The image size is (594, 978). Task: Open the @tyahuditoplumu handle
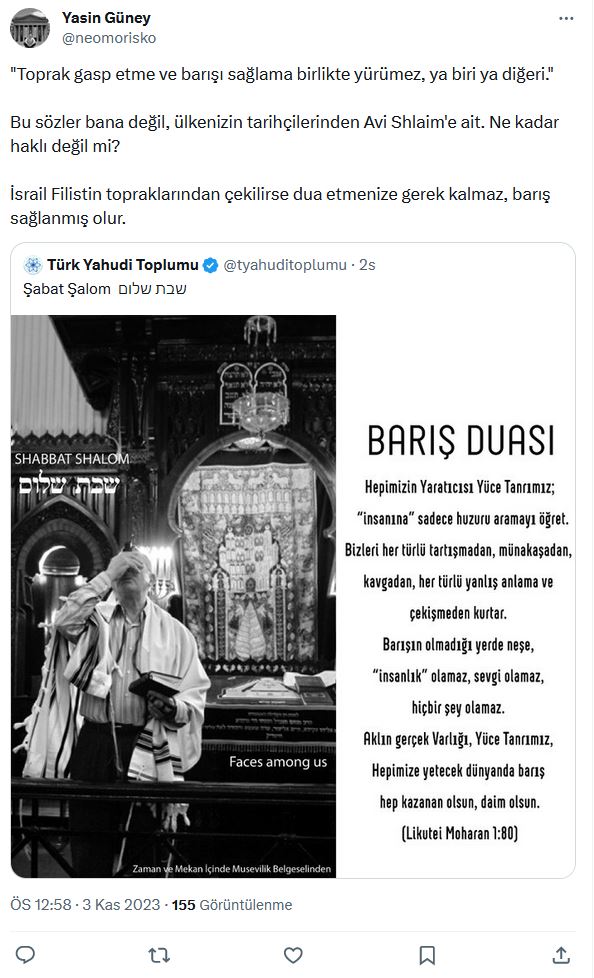point(285,265)
